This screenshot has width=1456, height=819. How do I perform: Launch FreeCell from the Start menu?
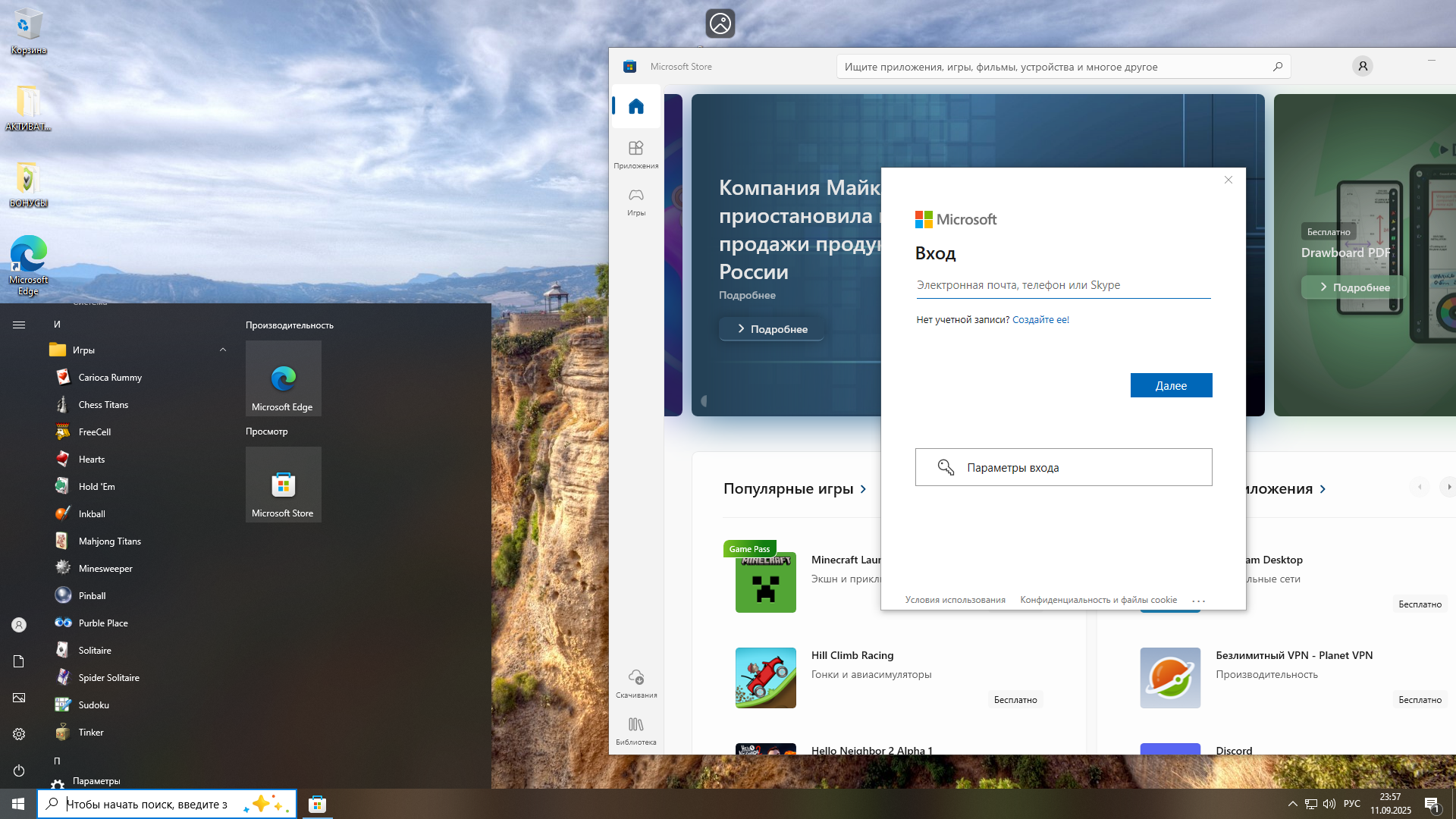coord(136,432)
